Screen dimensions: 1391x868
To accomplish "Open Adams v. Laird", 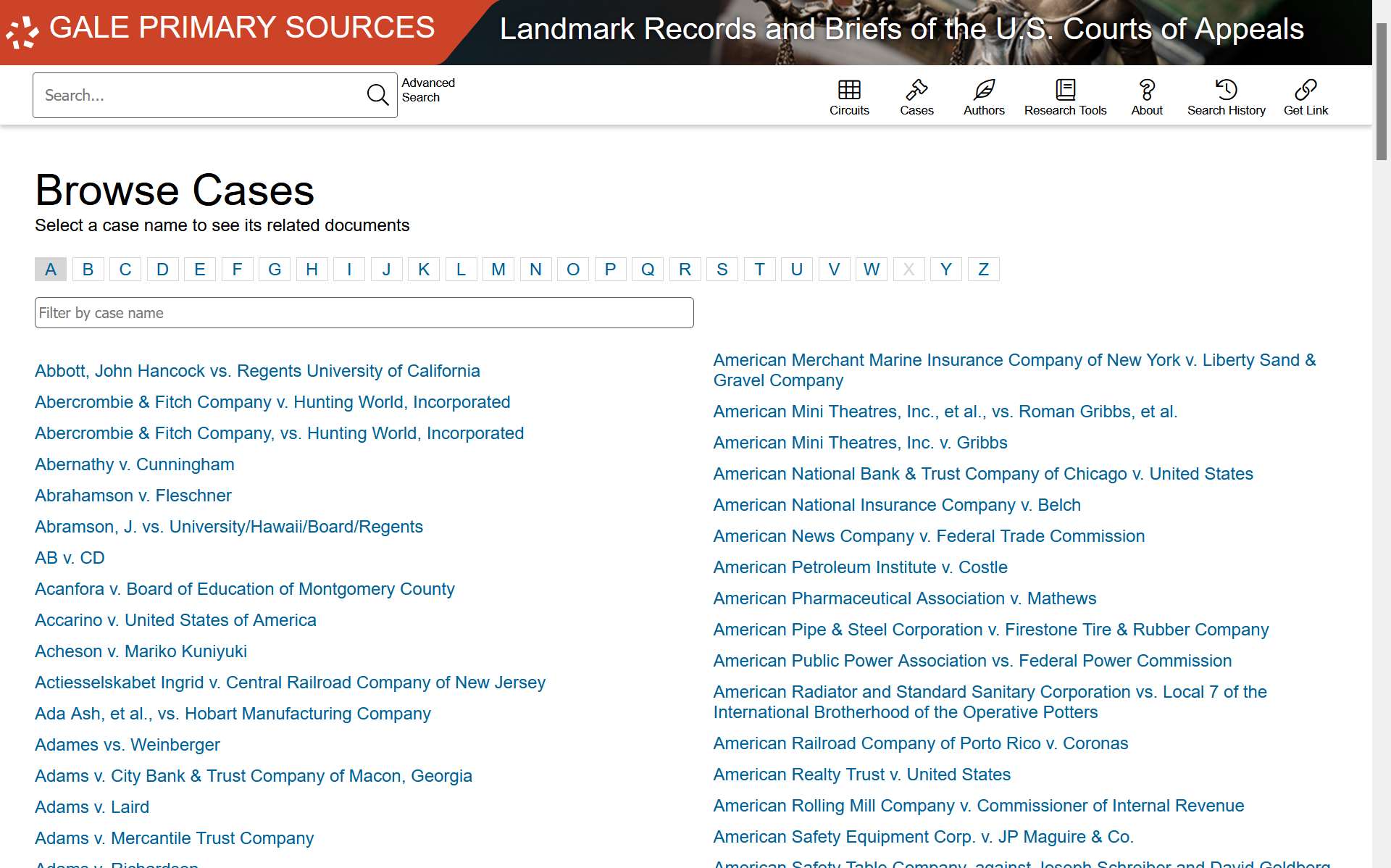I will tap(92, 807).
